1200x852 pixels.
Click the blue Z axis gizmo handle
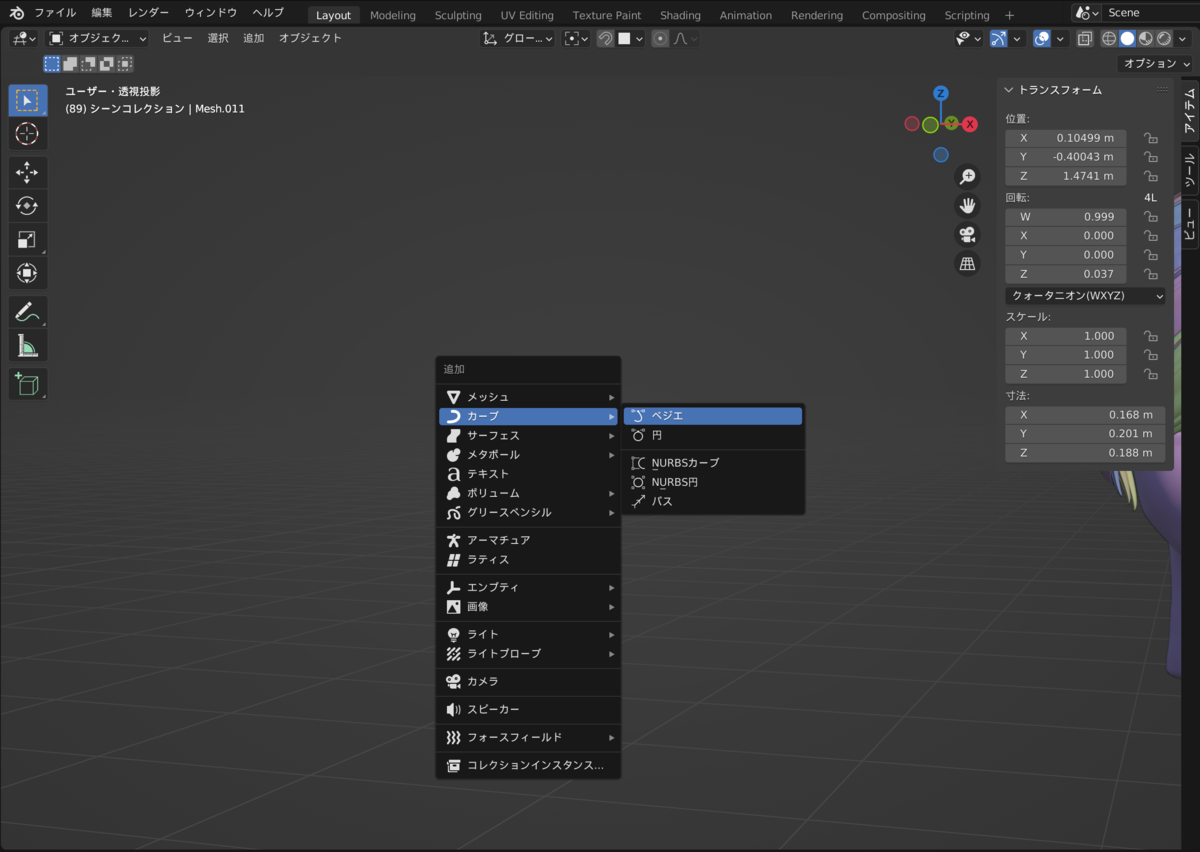click(940, 93)
